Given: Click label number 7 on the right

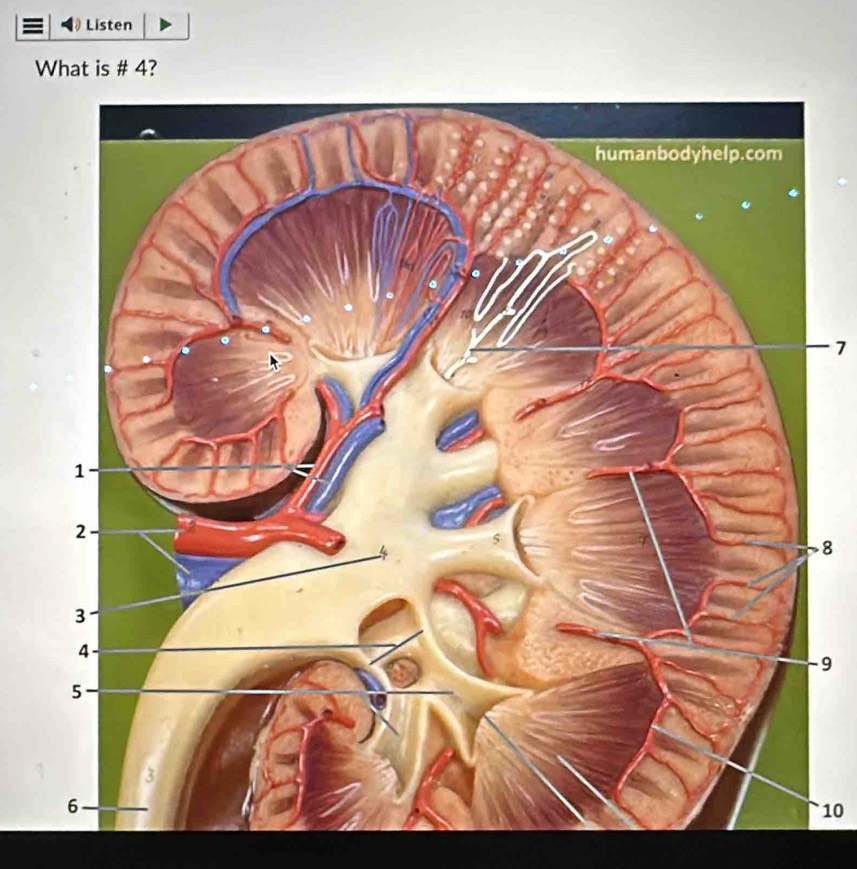Looking at the screenshot, I should (x=841, y=348).
